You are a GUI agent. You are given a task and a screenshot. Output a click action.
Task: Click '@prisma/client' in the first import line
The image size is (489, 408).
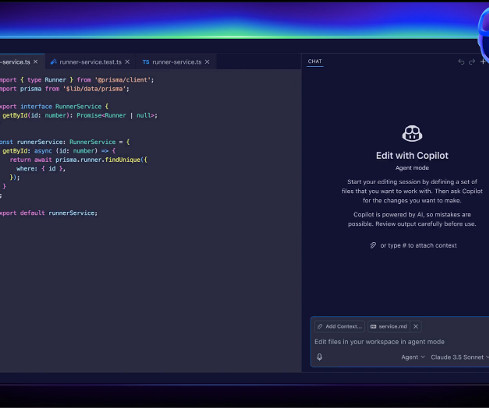[123, 80]
